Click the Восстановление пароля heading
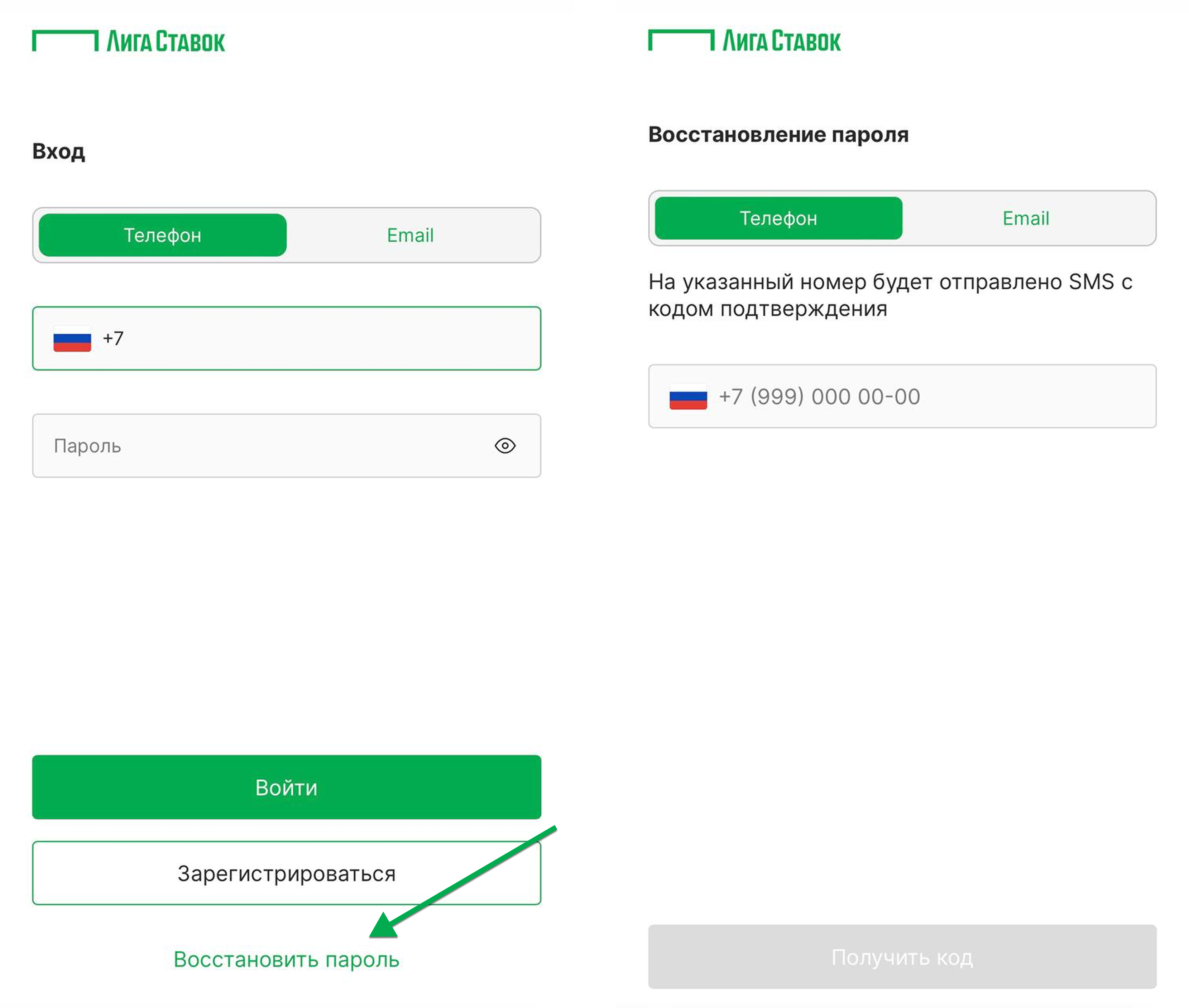 778,135
